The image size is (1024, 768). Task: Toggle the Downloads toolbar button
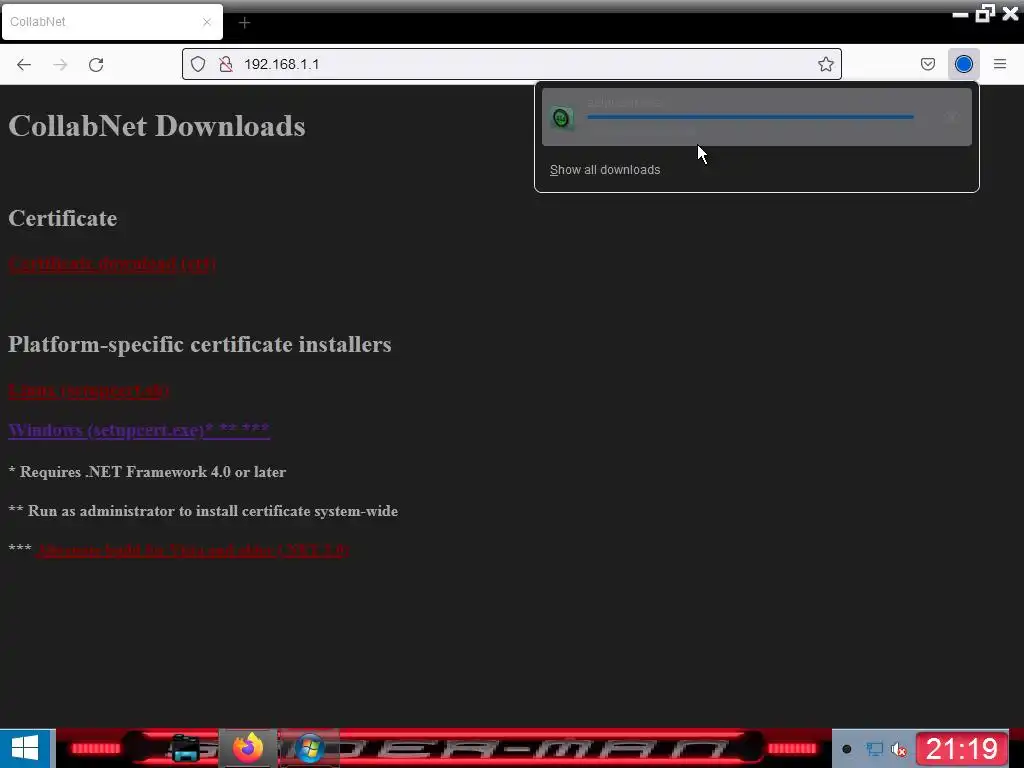pyautogui.click(x=963, y=64)
